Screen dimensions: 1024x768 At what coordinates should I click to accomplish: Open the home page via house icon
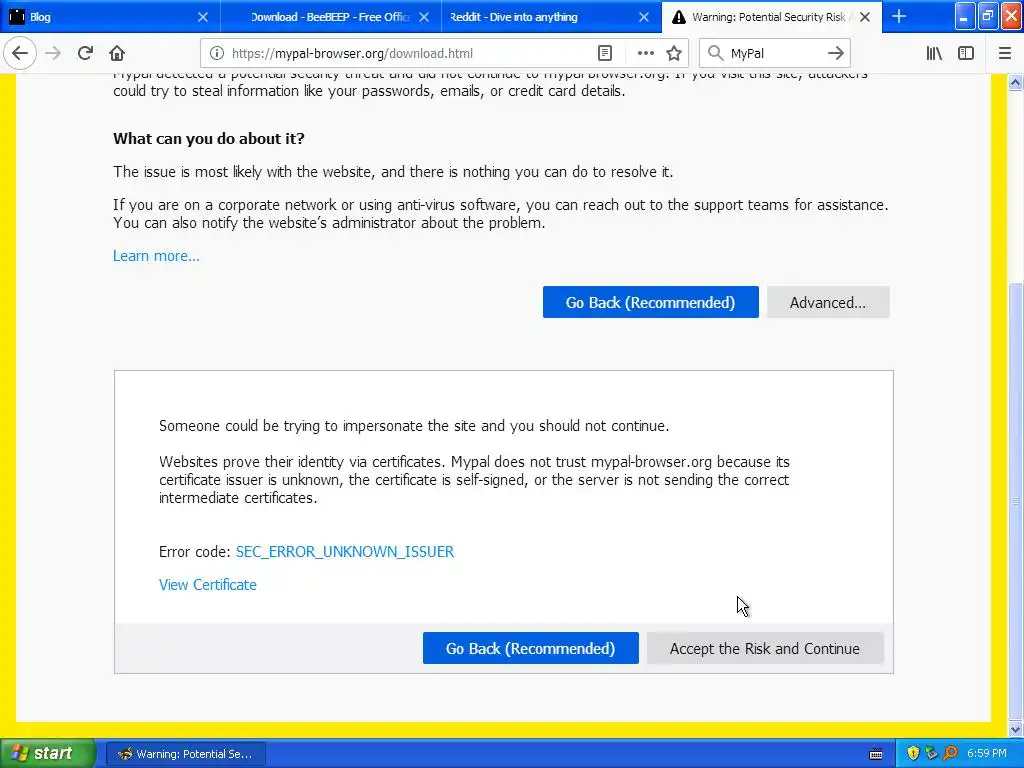click(117, 53)
